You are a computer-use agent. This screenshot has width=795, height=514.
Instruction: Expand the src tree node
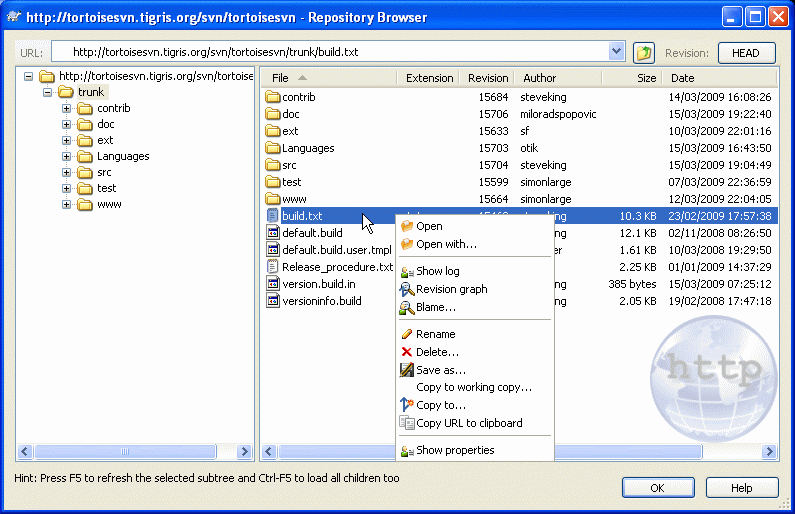(66, 172)
